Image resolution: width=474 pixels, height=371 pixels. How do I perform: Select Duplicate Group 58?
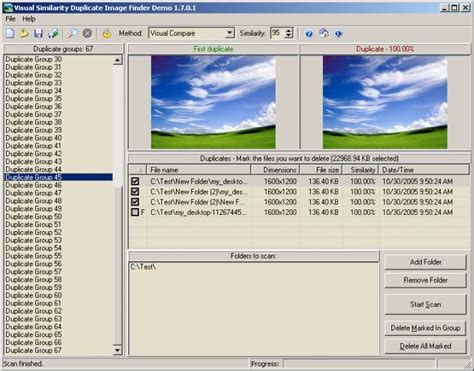click(34, 280)
